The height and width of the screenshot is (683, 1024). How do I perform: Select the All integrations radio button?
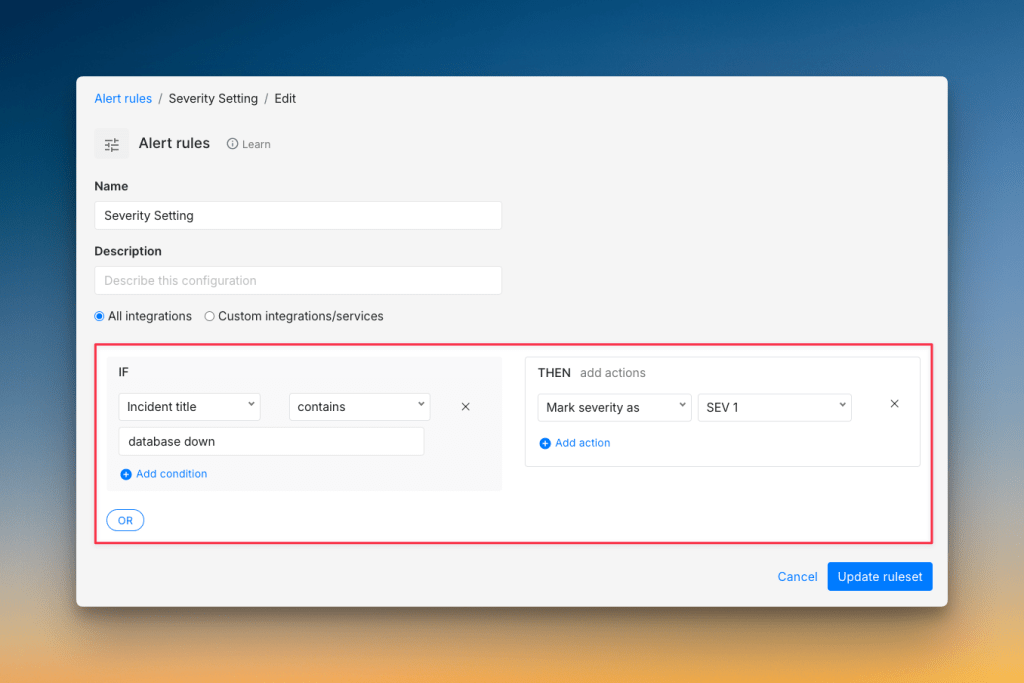[98, 315]
